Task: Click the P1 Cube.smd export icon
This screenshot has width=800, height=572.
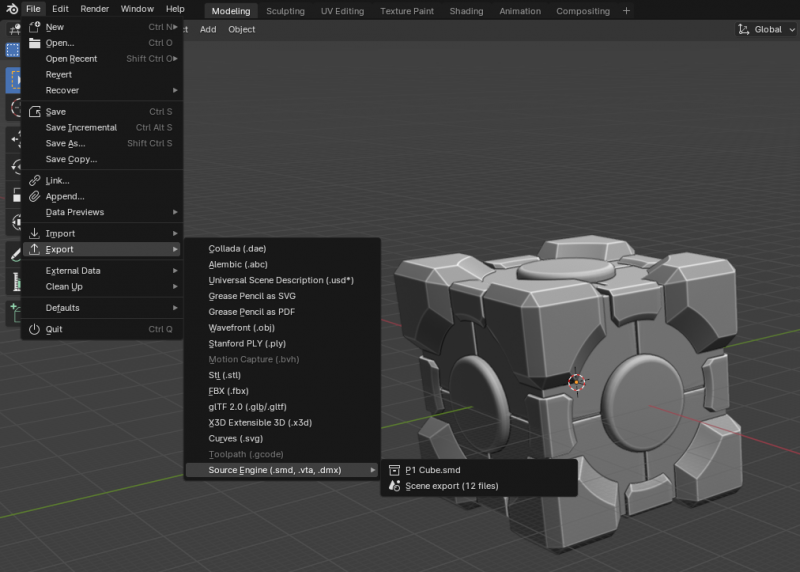Action: pos(394,470)
